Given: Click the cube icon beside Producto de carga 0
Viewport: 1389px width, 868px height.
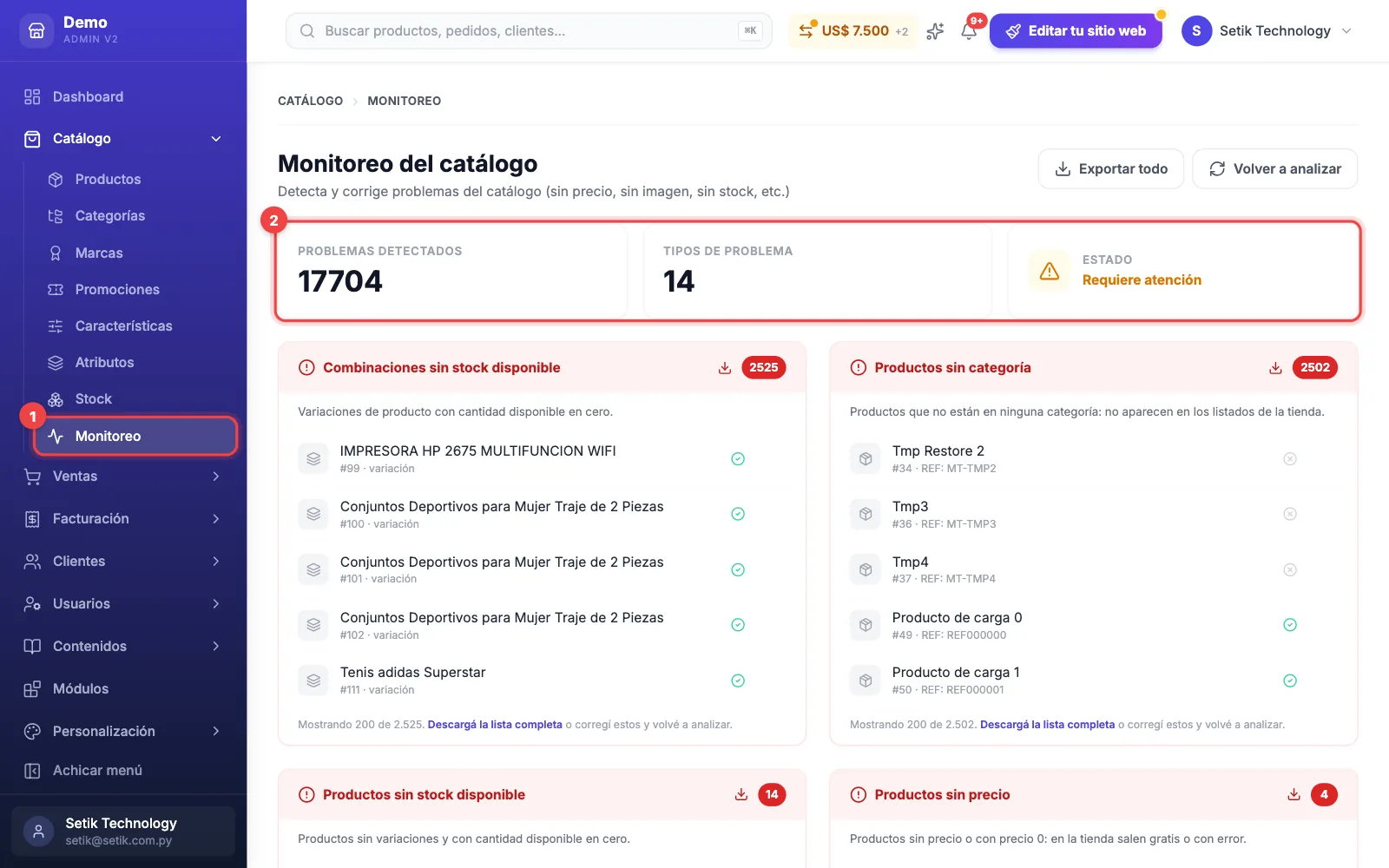Looking at the screenshot, I should click(866, 625).
